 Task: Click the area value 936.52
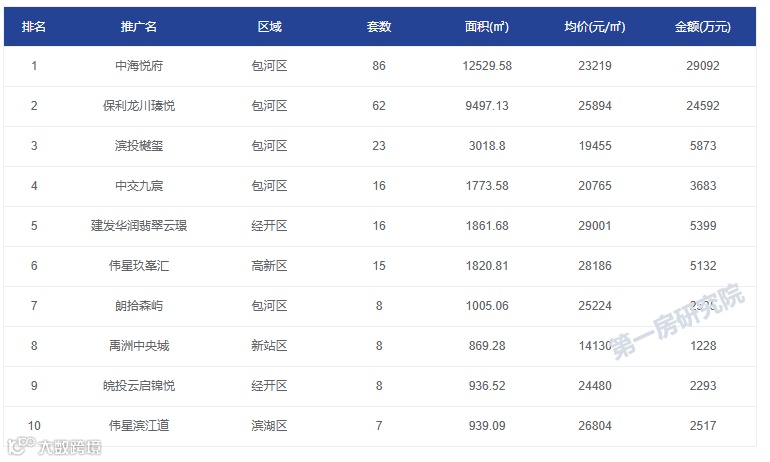tap(487, 386)
